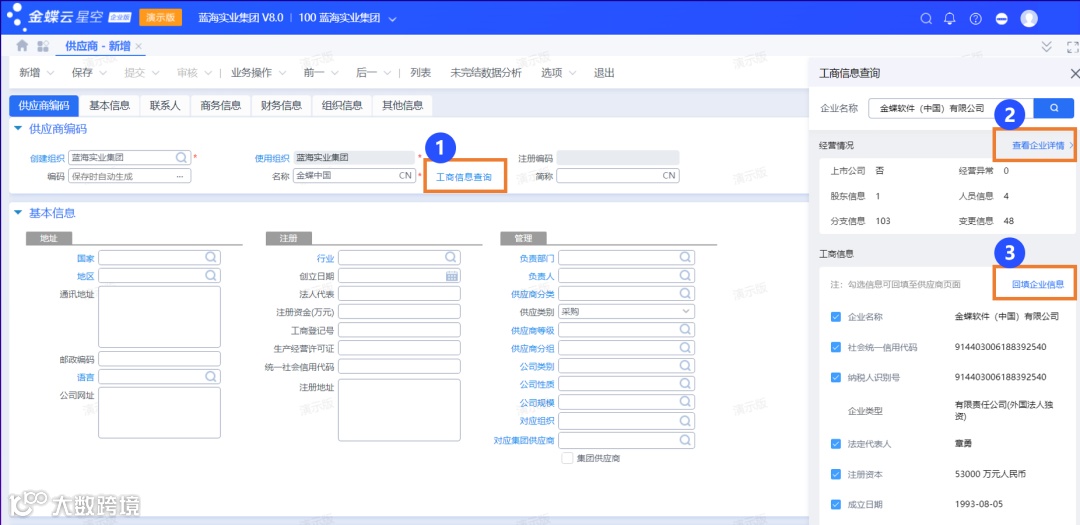Tick the 集团供应商 checkbox

tap(568, 457)
